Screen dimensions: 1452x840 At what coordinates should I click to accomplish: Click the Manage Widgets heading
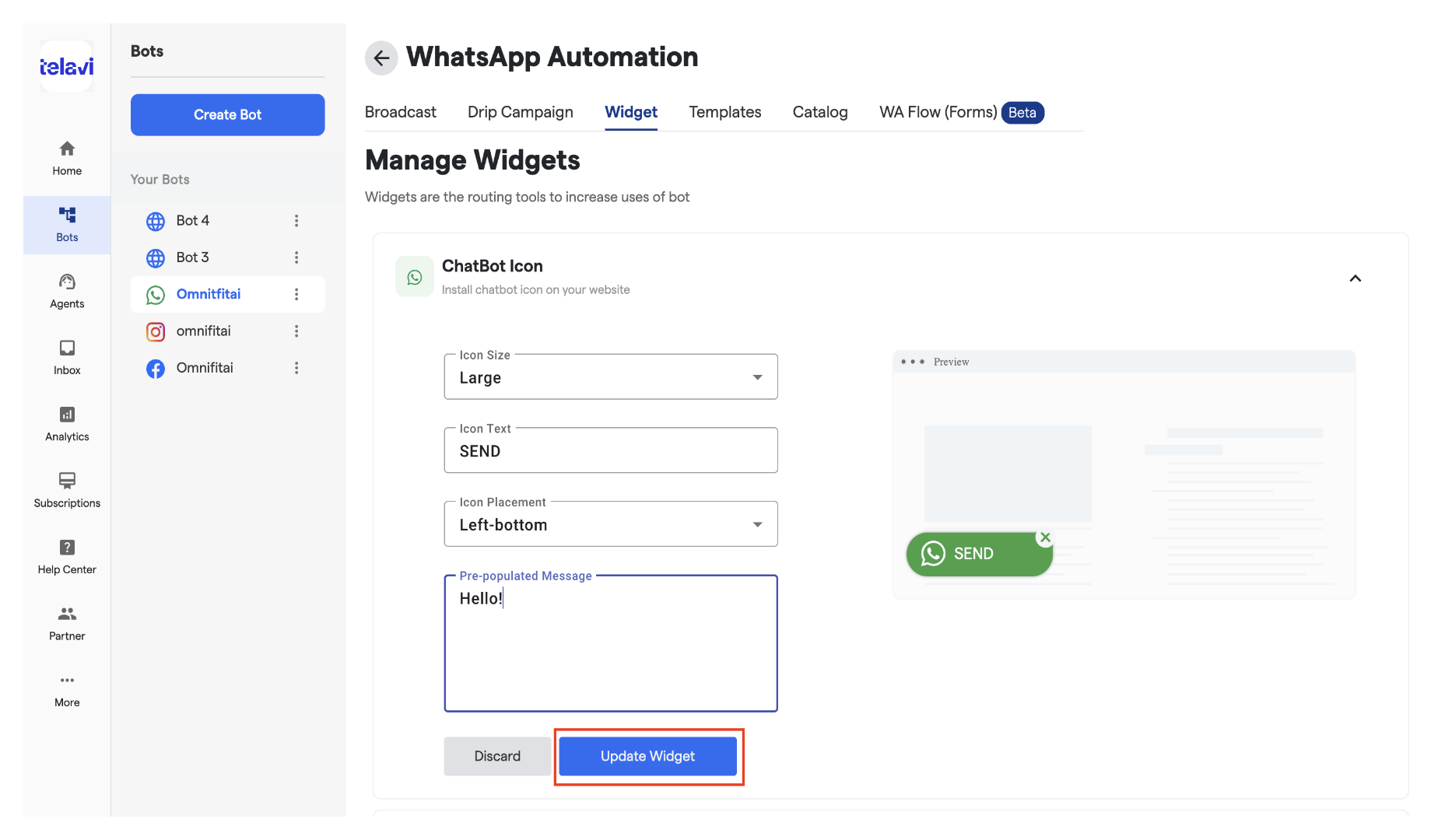[472, 160]
